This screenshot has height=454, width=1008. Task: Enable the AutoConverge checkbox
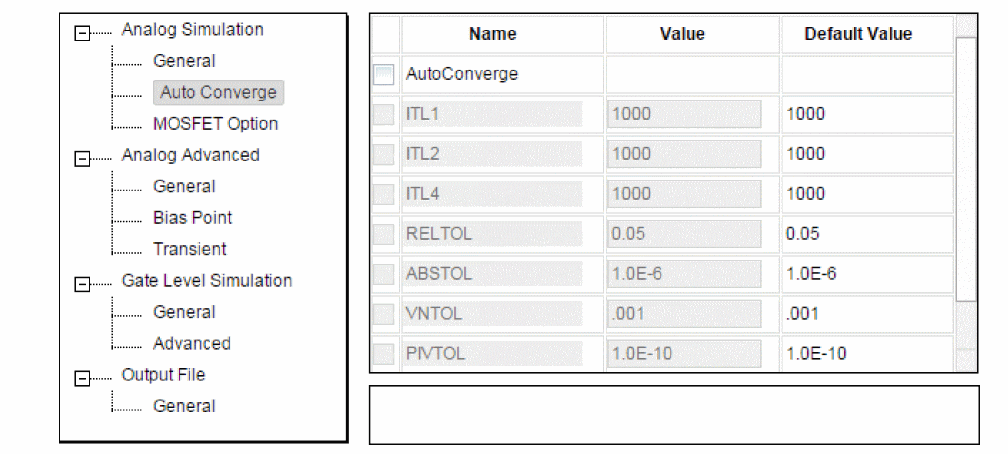click(384, 75)
